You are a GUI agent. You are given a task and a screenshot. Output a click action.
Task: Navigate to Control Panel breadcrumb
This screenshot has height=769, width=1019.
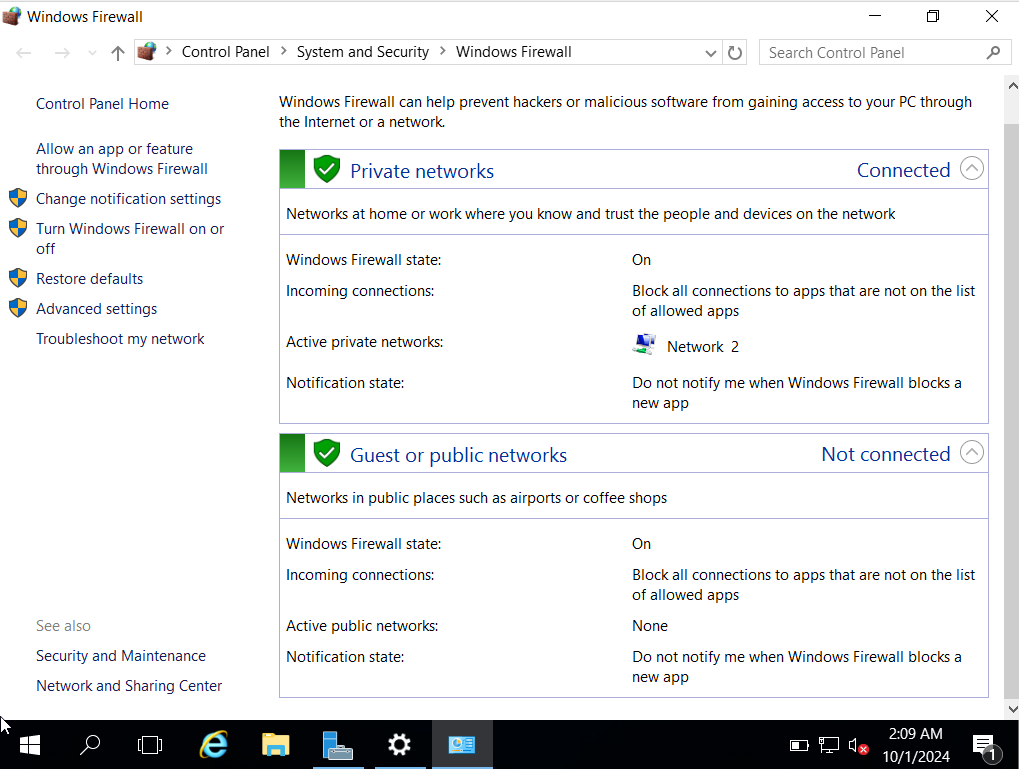[x=226, y=52]
